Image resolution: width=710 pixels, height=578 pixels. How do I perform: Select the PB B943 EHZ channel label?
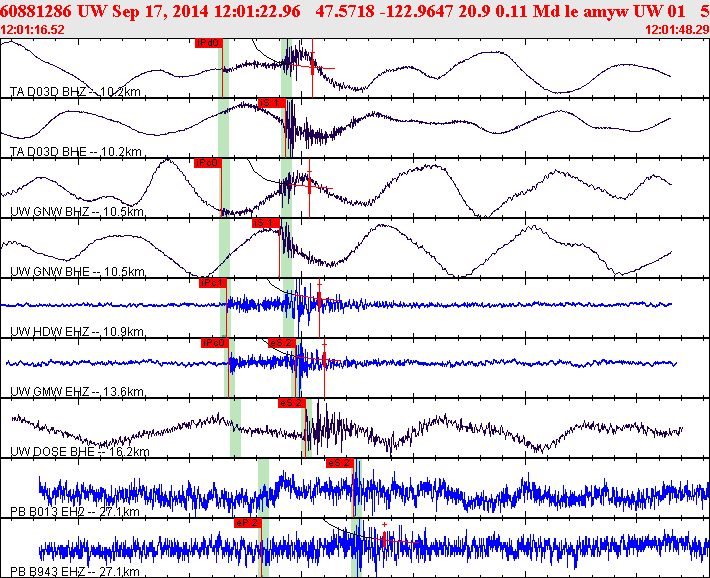[75, 572]
